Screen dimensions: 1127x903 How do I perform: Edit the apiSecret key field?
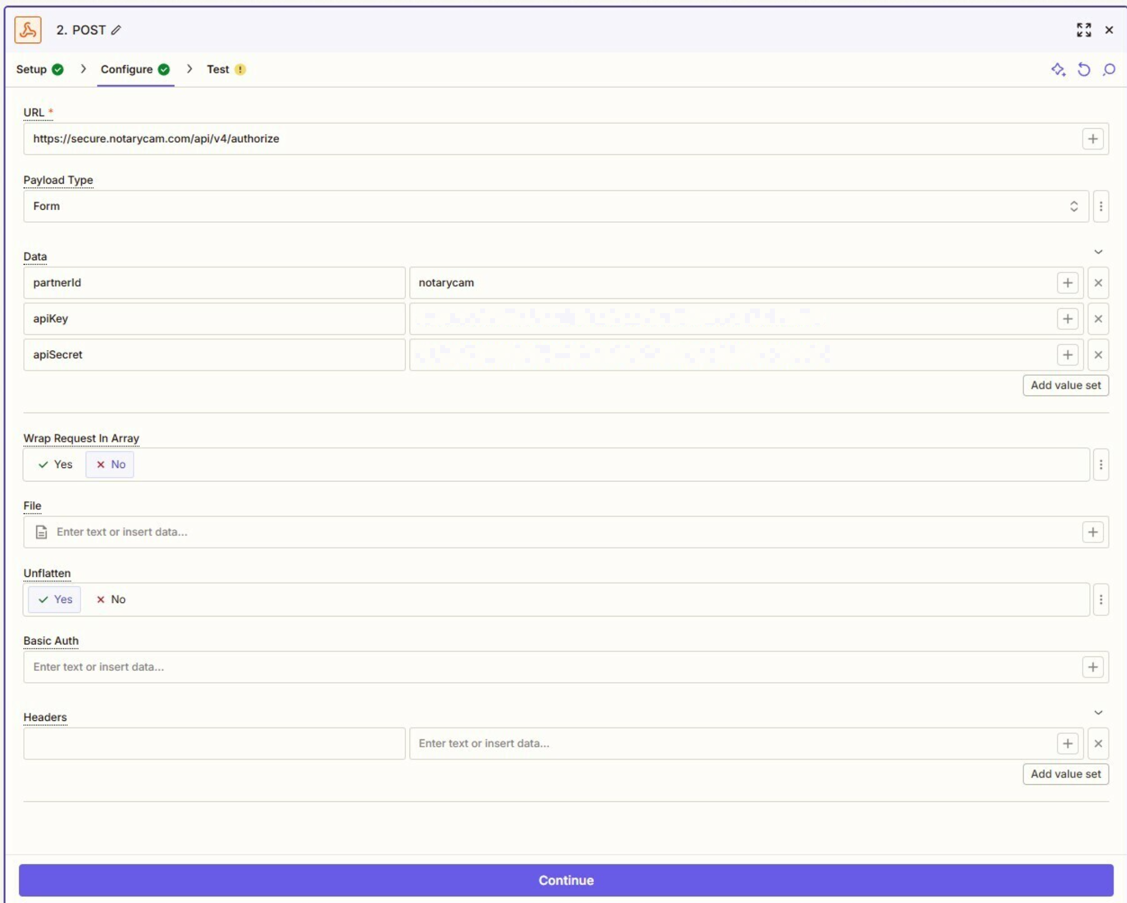(214, 354)
